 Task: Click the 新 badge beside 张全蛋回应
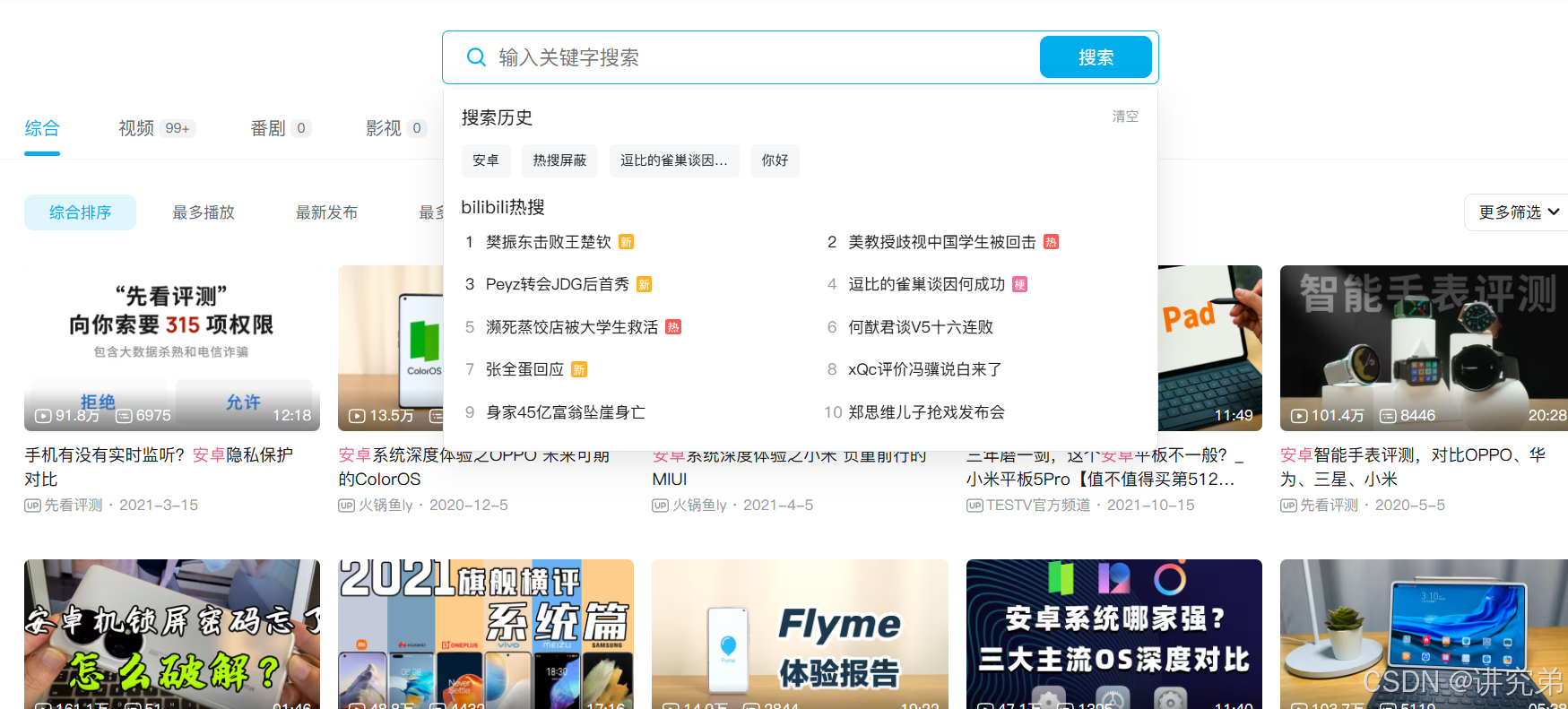[x=579, y=369]
